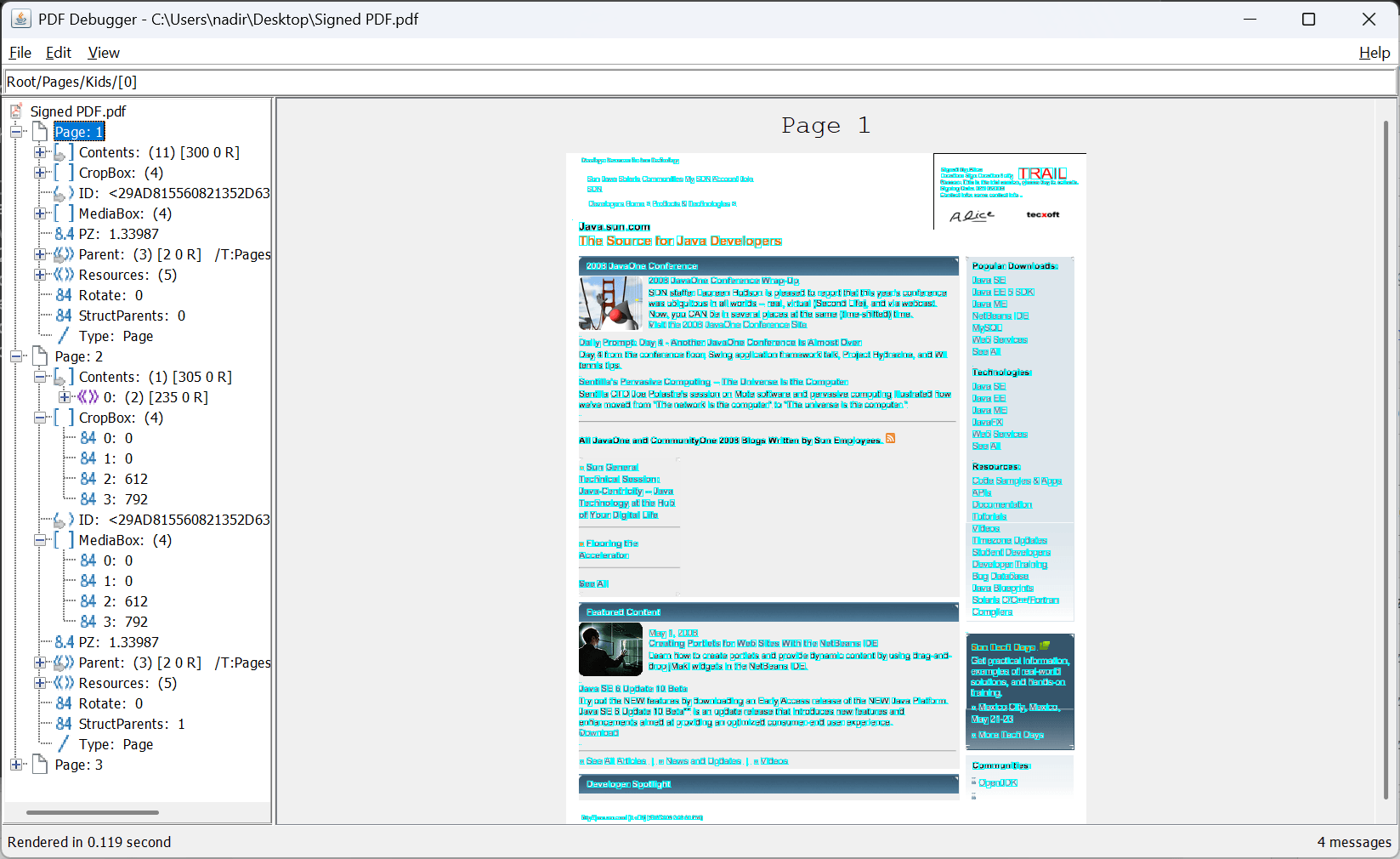Click the page view vertical scrollbar

pos(1386,459)
